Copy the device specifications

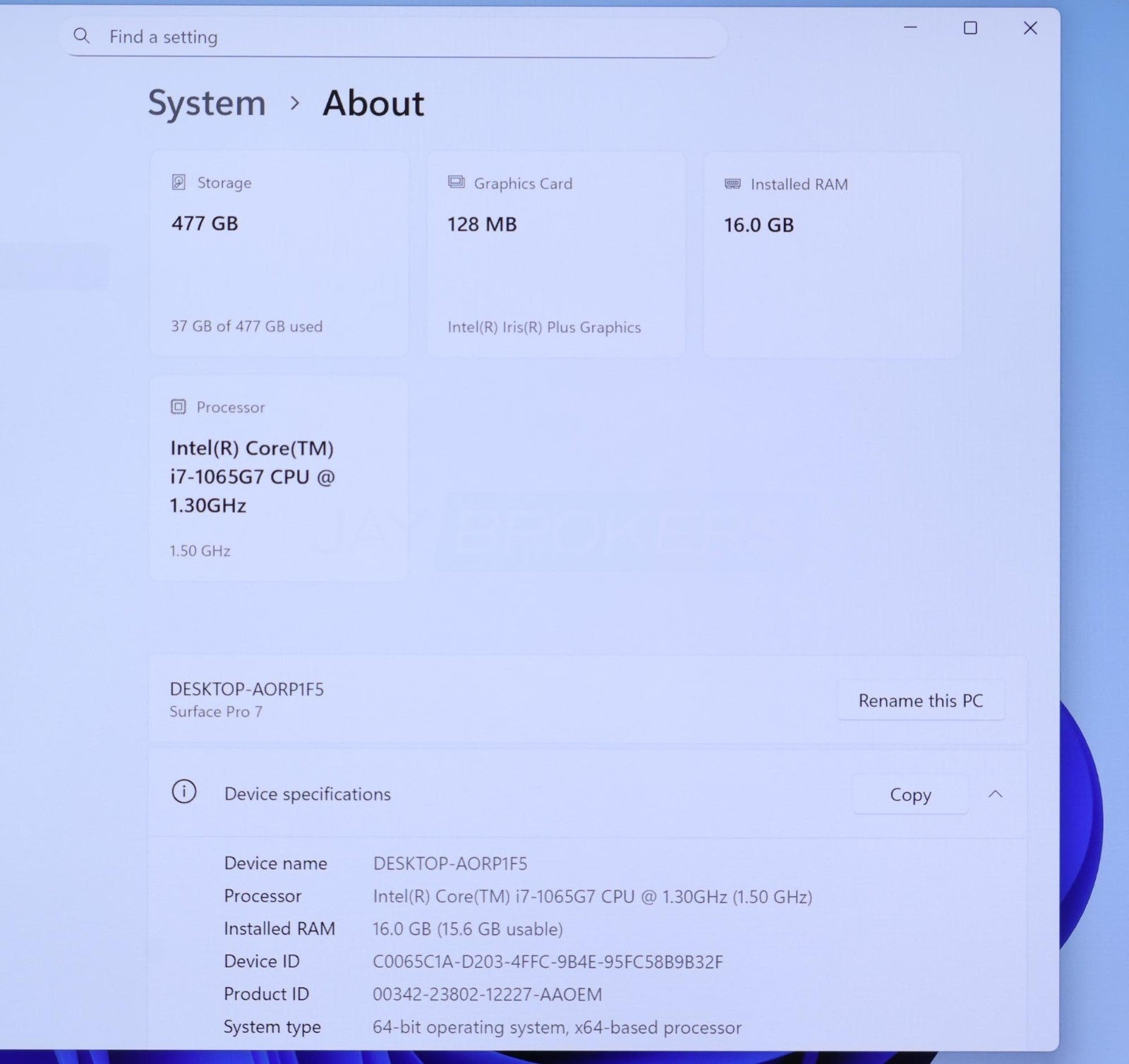coord(910,794)
